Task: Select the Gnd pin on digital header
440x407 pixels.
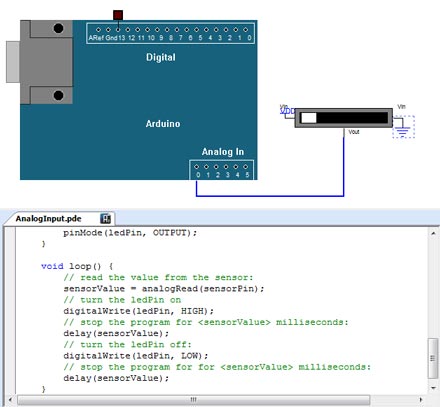Action: click(108, 30)
